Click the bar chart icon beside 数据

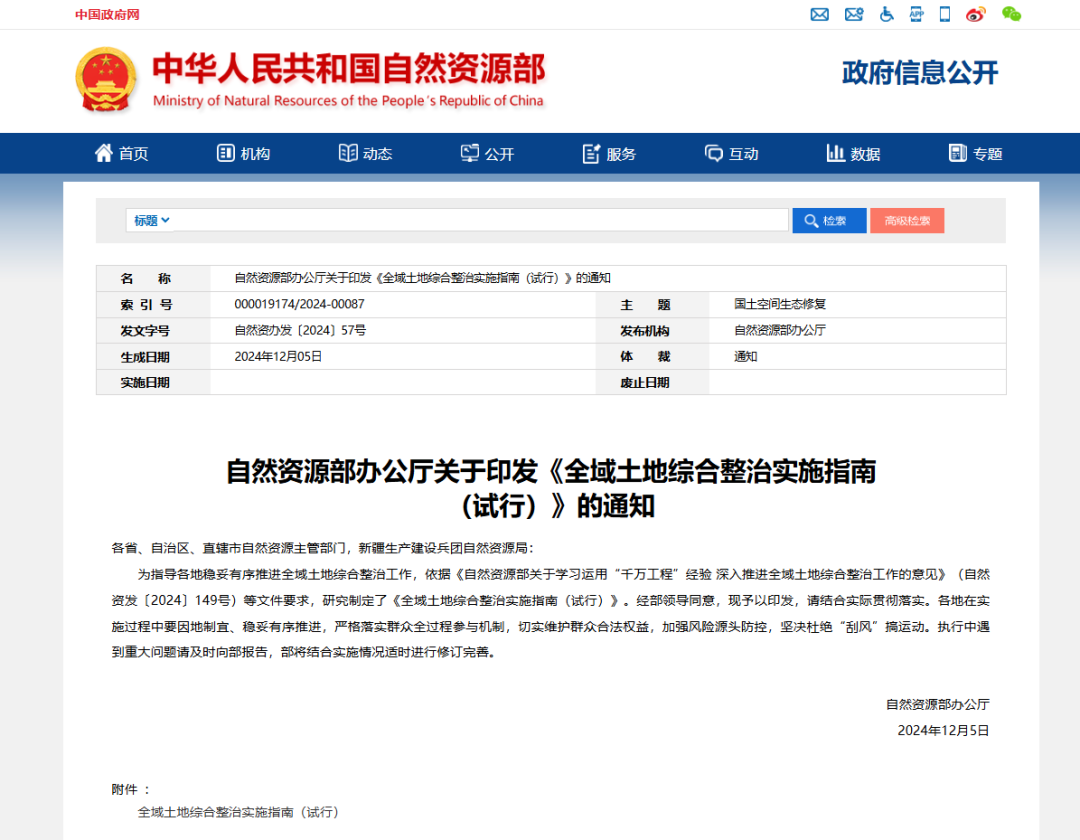point(835,153)
